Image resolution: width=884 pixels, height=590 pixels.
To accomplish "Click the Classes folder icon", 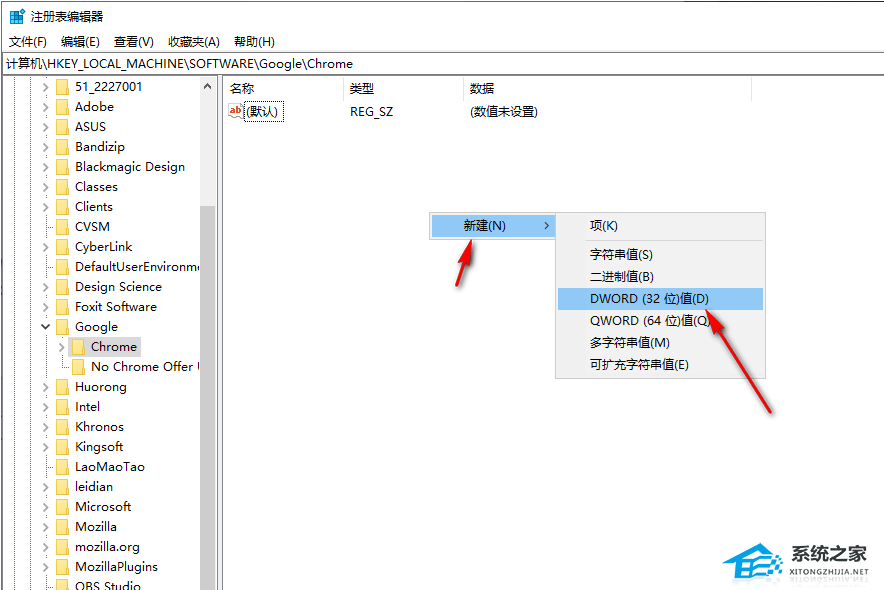I will click(x=63, y=187).
